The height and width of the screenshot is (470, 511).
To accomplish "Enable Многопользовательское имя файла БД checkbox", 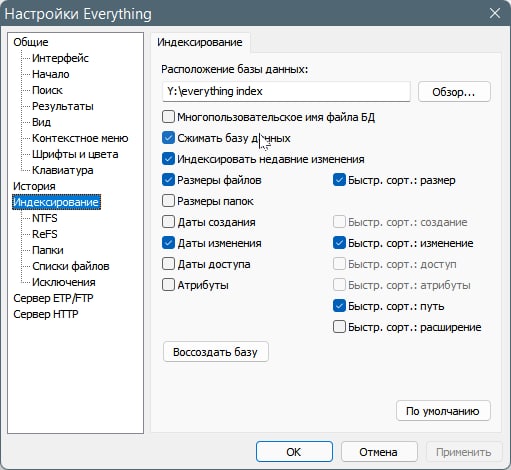I will point(168,117).
